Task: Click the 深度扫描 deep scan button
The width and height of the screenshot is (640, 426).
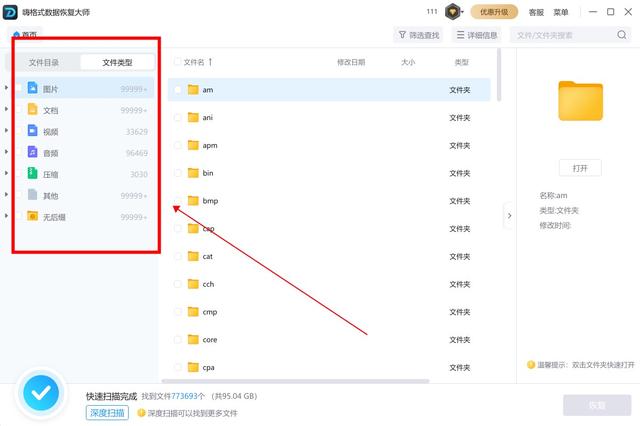Action: click(x=107, y=413)
